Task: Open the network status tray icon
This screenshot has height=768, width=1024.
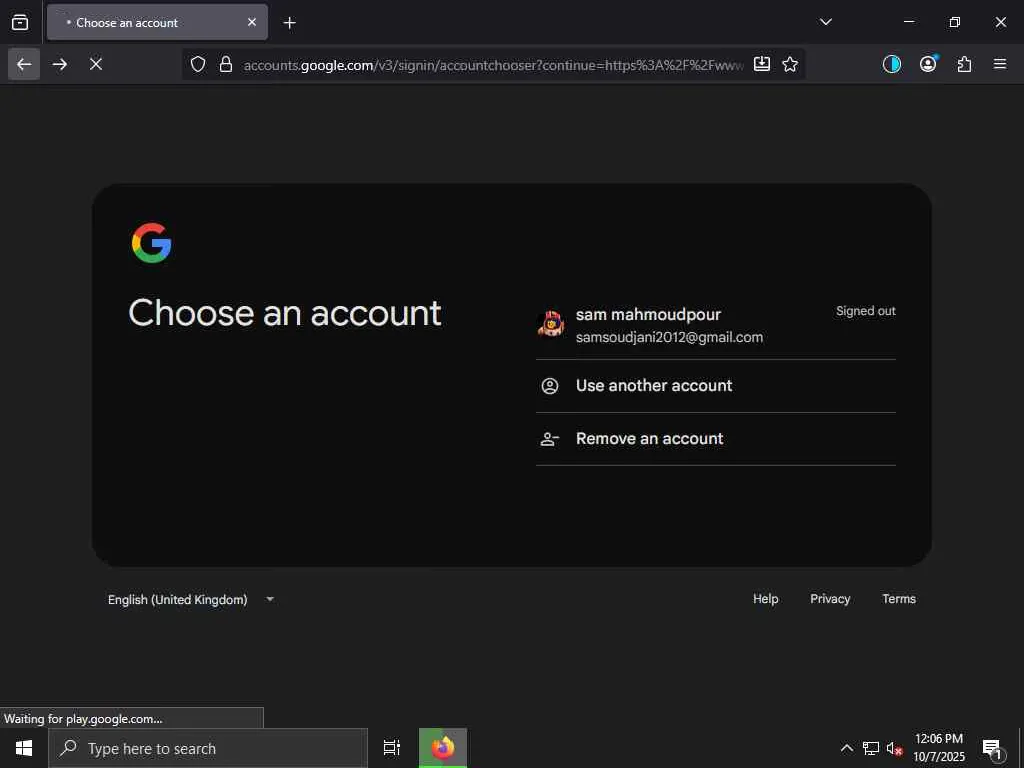Action: [x=871, y=748]
